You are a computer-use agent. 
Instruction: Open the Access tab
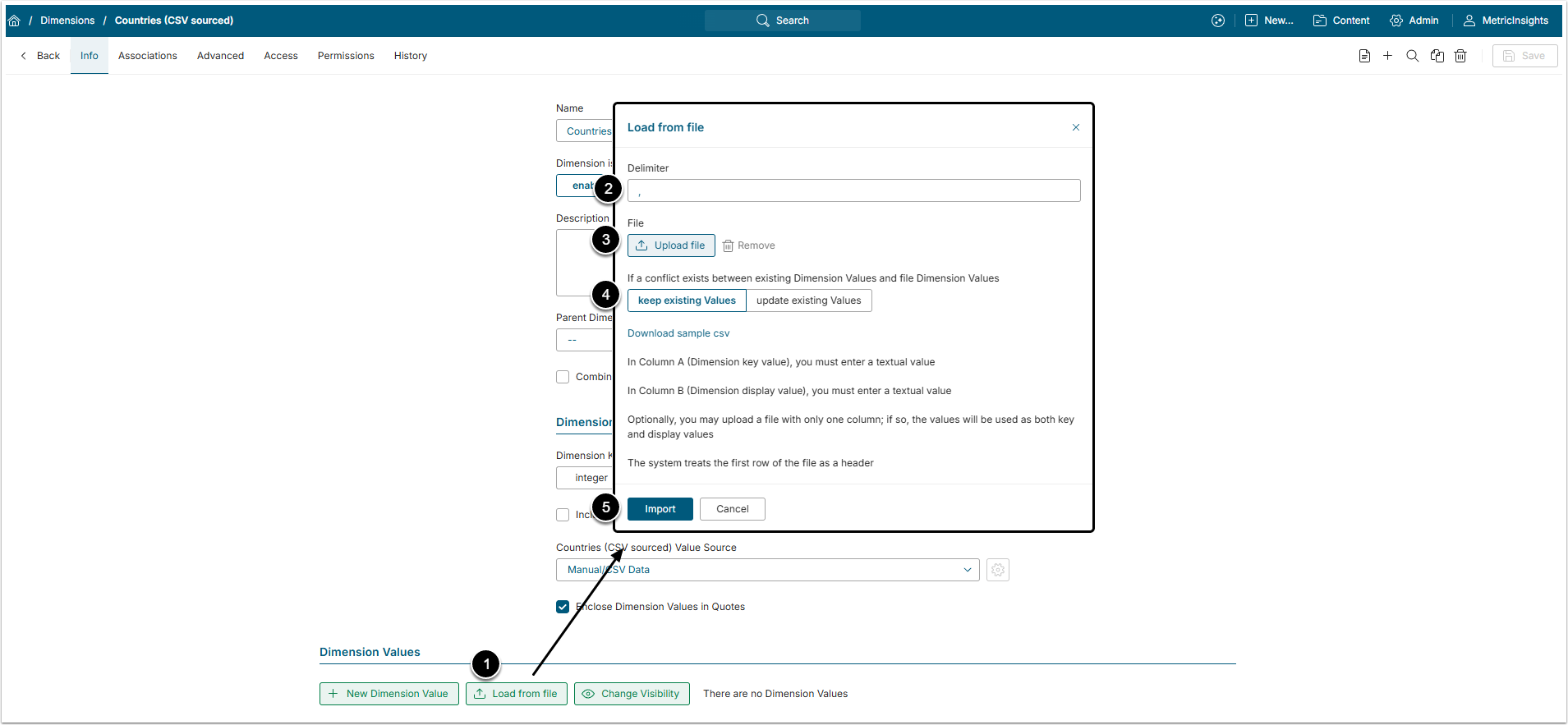point(281,56)
